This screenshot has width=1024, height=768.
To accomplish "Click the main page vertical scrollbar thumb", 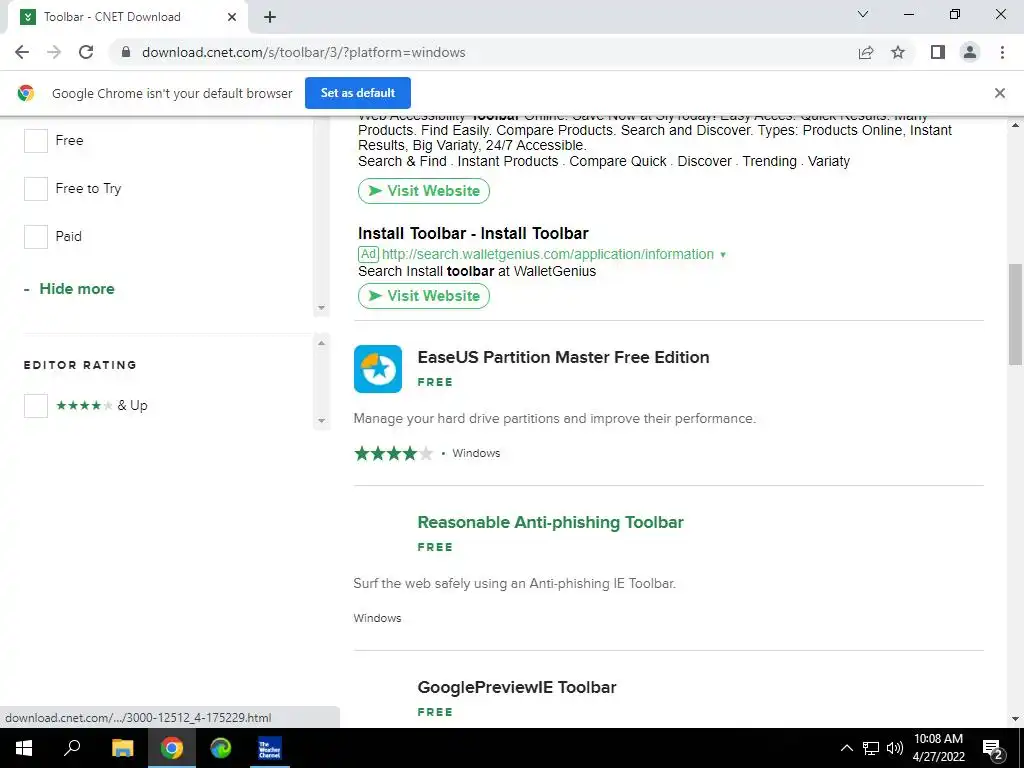I will pyautogui.click(x=1016, y=314).
